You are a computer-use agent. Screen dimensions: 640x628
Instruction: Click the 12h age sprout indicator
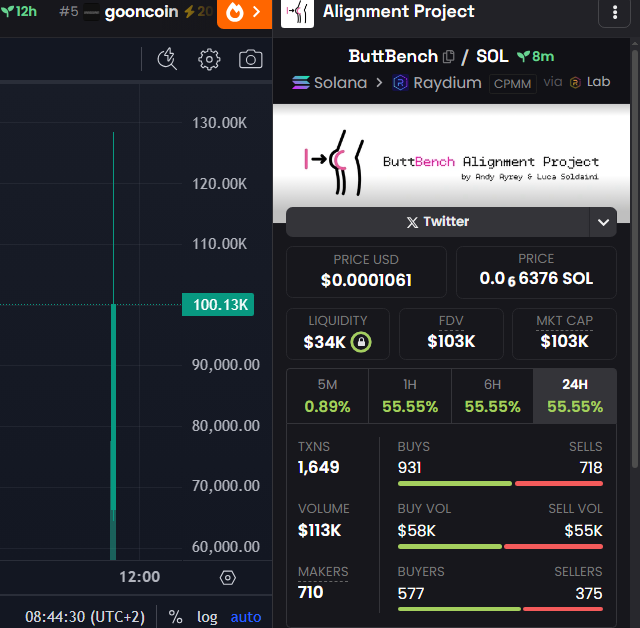[19, 11]
